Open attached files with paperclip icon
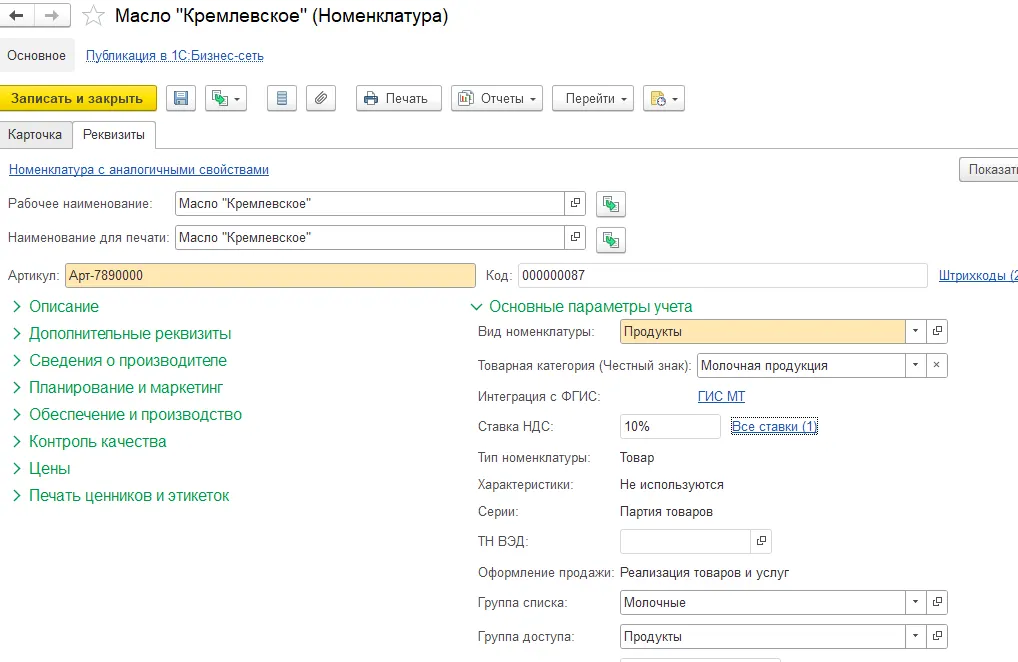 [321, 99]
